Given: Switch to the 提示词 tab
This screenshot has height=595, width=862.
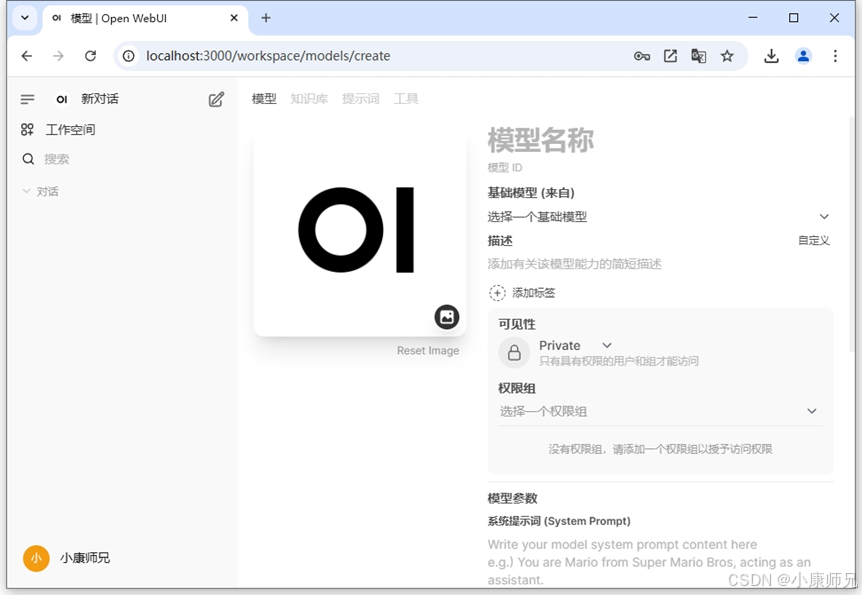Looking at the screenshot, I should tap(360, 98).
